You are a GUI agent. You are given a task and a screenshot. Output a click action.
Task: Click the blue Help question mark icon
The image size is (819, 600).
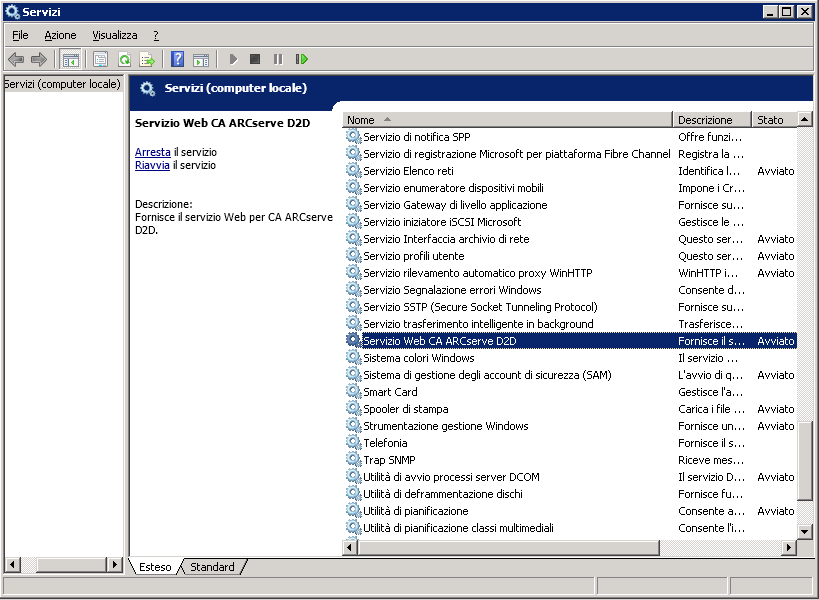pos(177,60)
